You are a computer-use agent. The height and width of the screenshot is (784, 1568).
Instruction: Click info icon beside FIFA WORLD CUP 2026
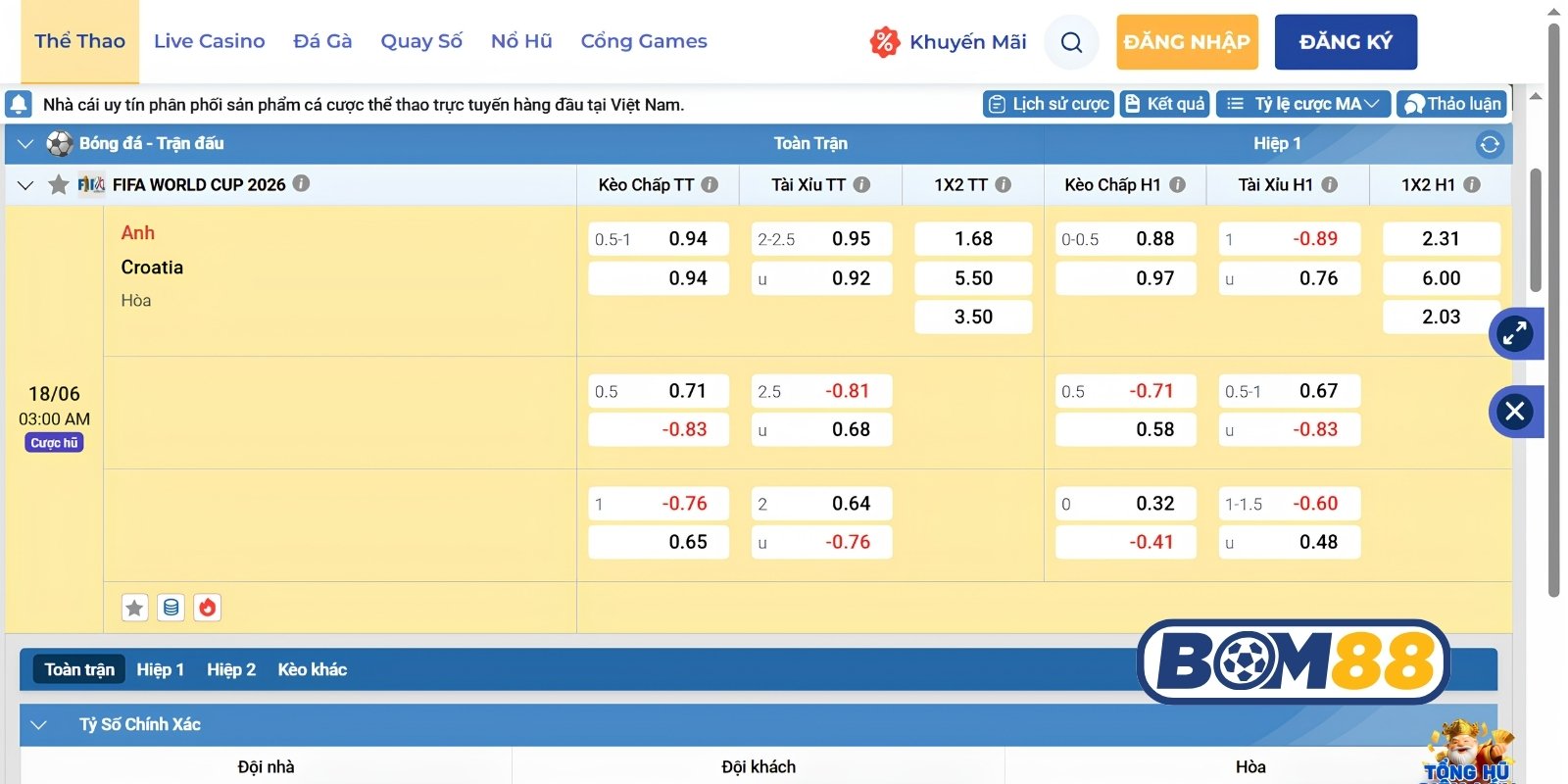(x=302, y=183)
